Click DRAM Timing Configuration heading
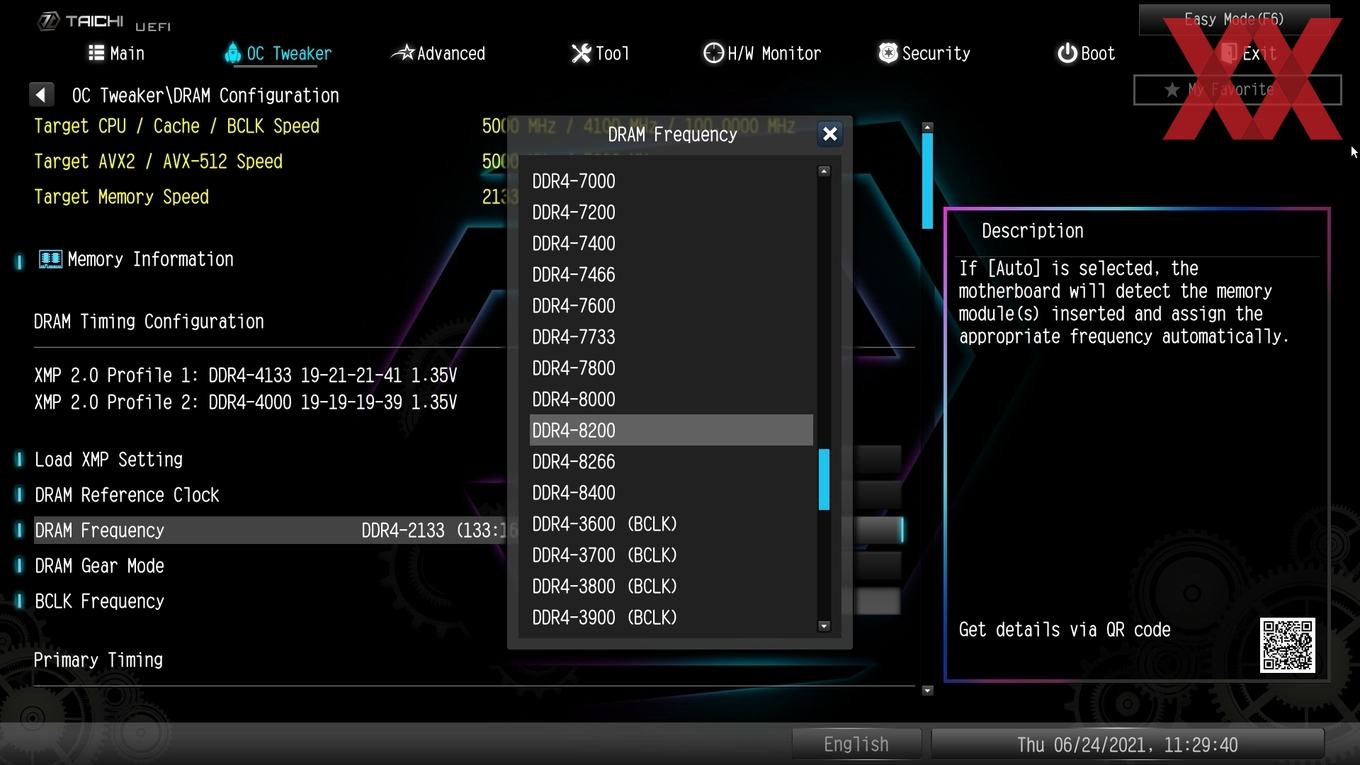1360x765 pixels. click(x=149, y=322)
